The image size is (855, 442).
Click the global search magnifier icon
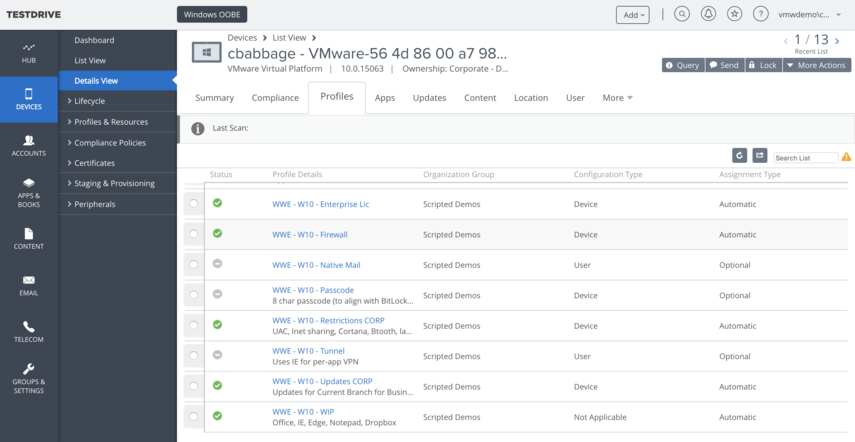point(682,14)
